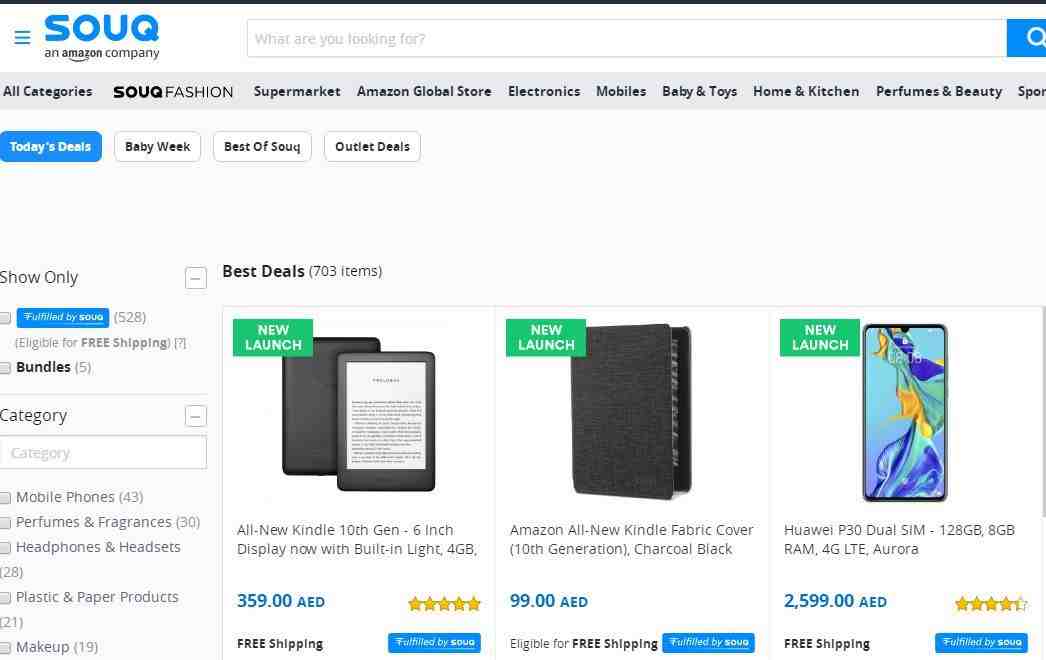Click the Souq logo
1046x660 pixels.
click(x=101, y=37)
